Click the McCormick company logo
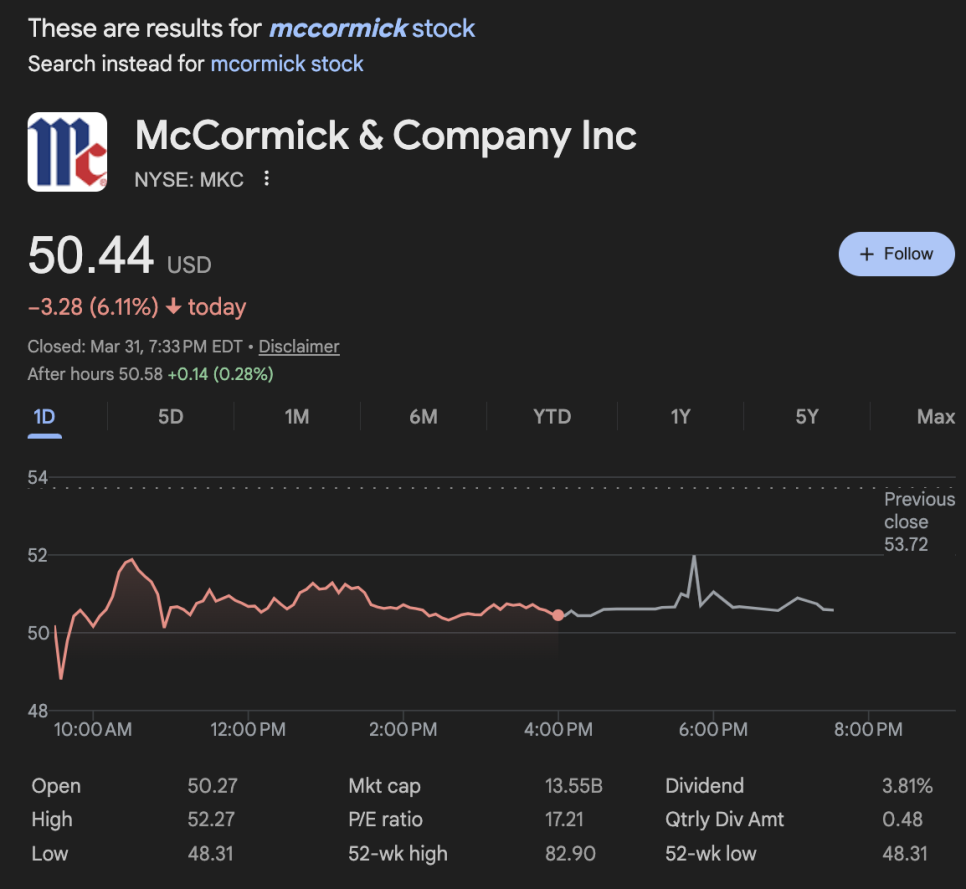Screen dimensions: 966x889 67,151
